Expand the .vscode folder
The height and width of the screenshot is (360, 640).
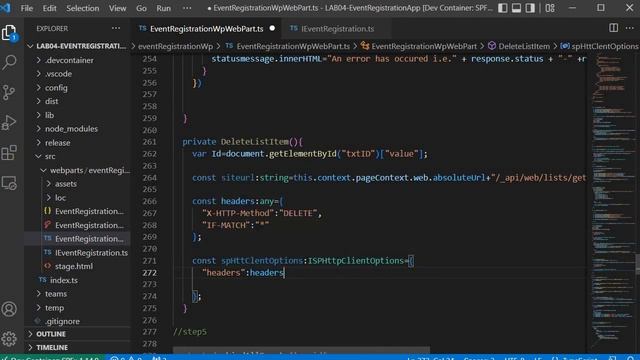(x=78, y=74)
